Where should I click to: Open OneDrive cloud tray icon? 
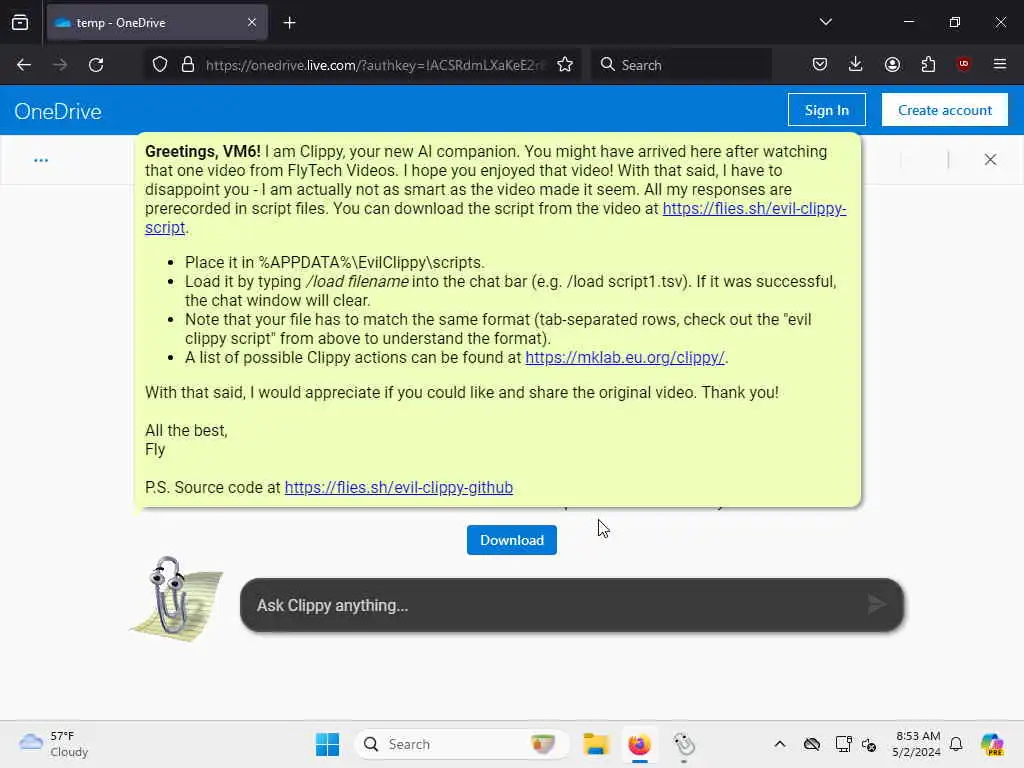pyautogui.click(x=812, y=744)
